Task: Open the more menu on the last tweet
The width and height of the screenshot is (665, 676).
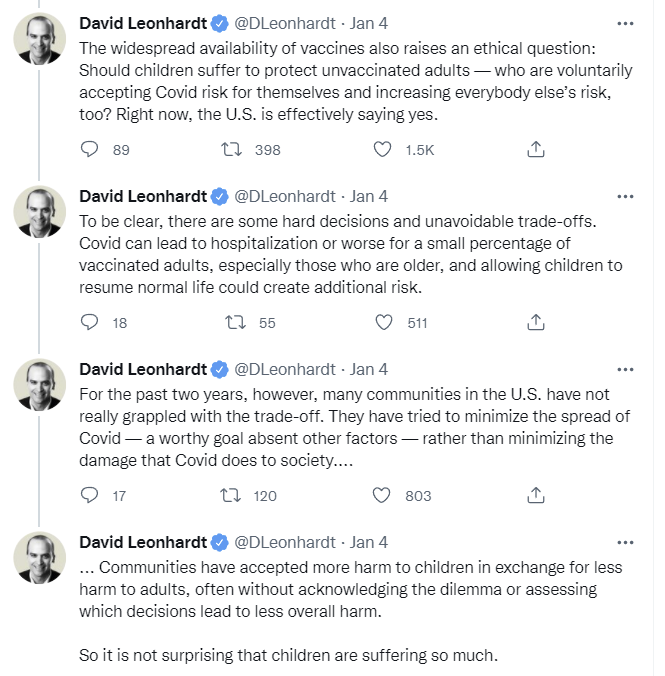Action: (x=625, y=542)
